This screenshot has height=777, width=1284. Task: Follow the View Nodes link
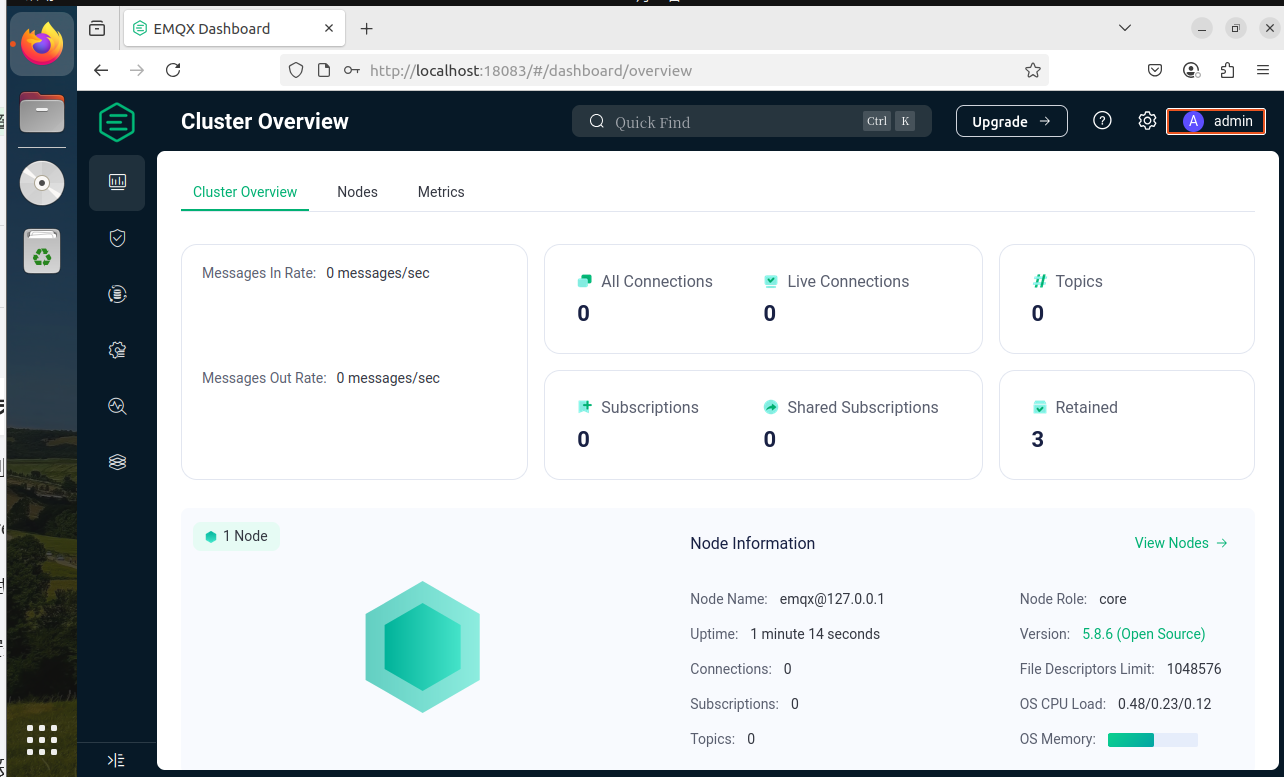pos(1181,543)
